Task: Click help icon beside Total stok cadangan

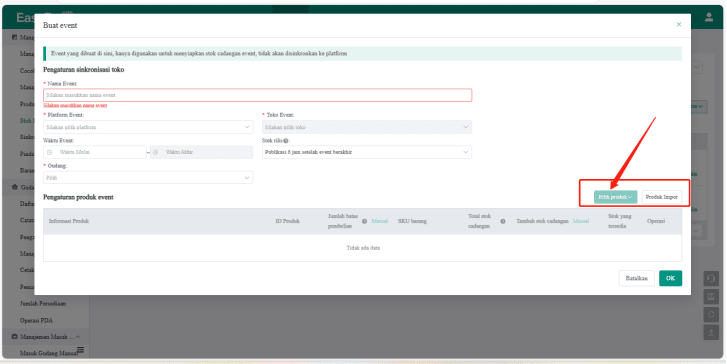Action: point(503,222)
